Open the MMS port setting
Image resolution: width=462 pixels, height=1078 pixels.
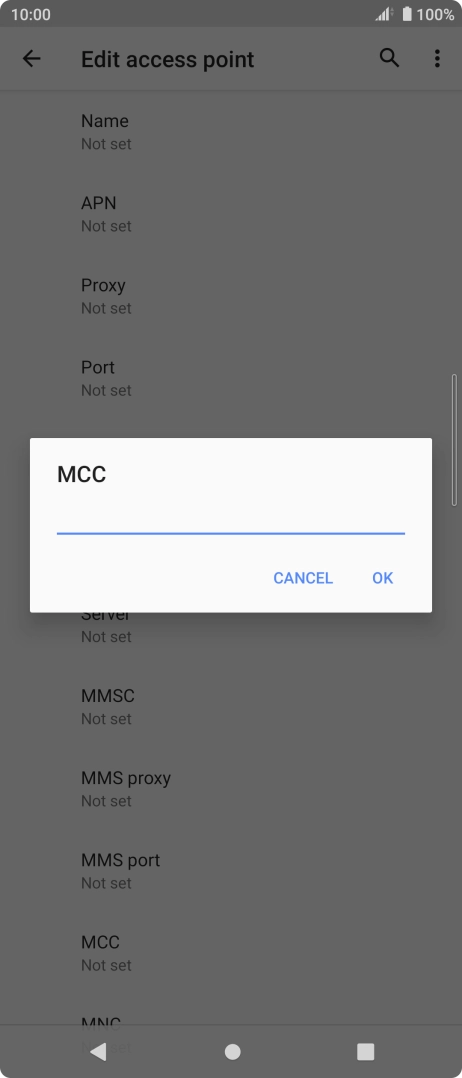coord(231,870)
